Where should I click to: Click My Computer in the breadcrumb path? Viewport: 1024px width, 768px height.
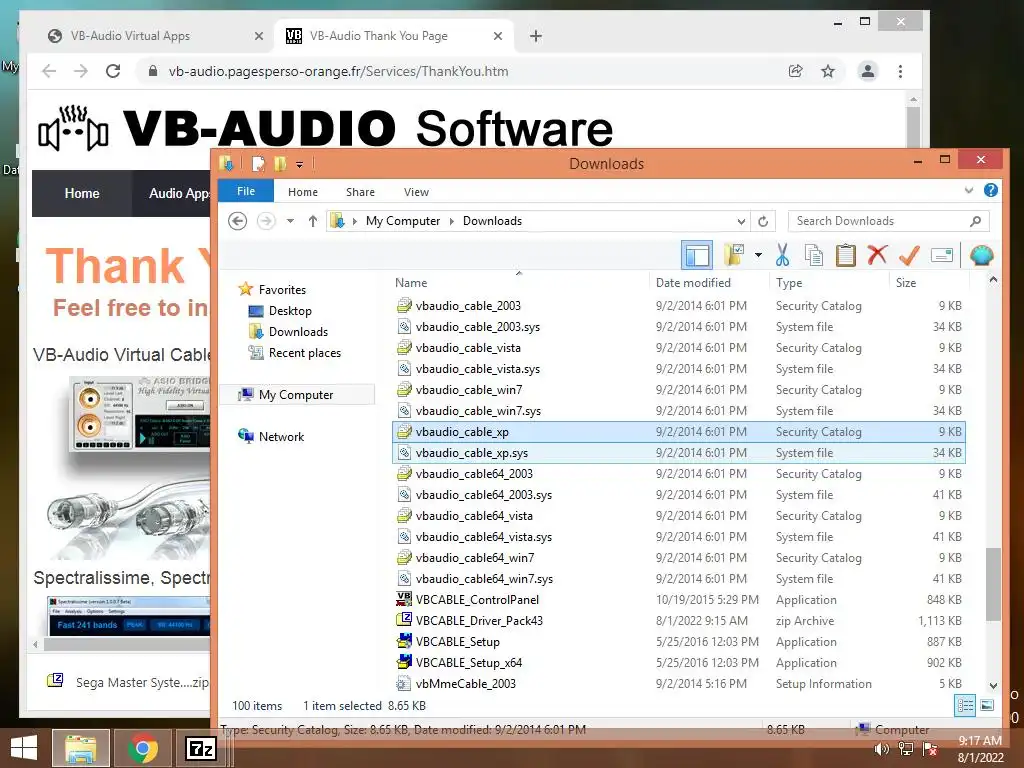pos(402,221)
